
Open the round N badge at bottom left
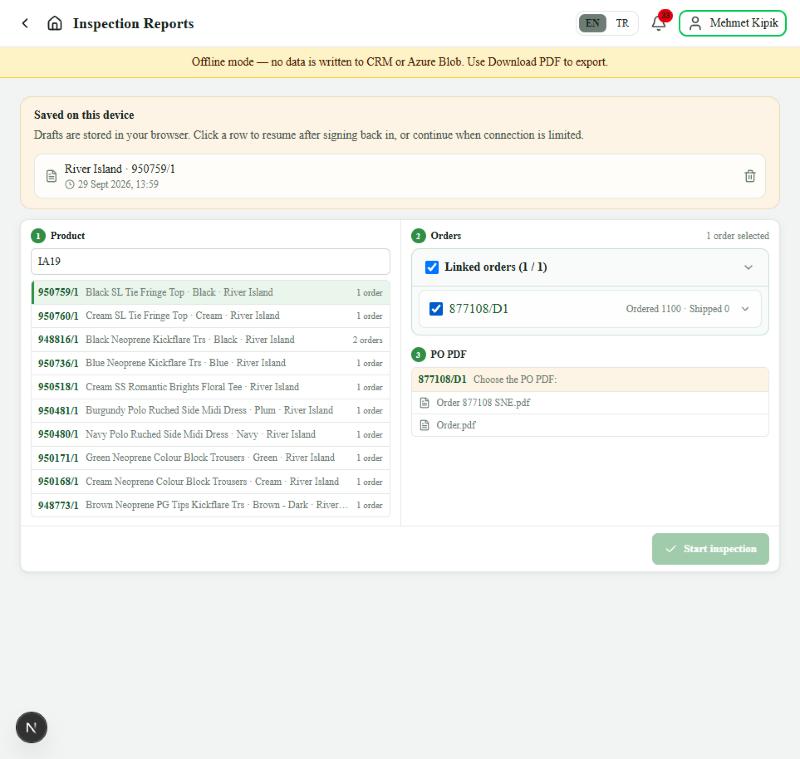32,727
